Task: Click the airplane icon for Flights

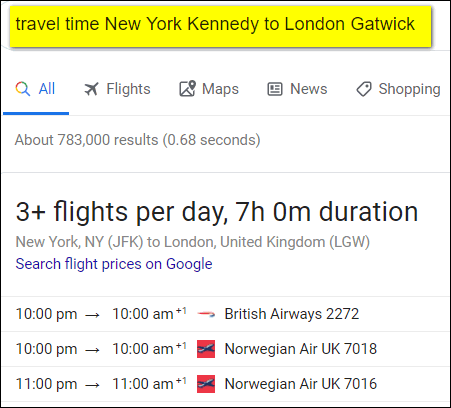Action: pos(91,89)
